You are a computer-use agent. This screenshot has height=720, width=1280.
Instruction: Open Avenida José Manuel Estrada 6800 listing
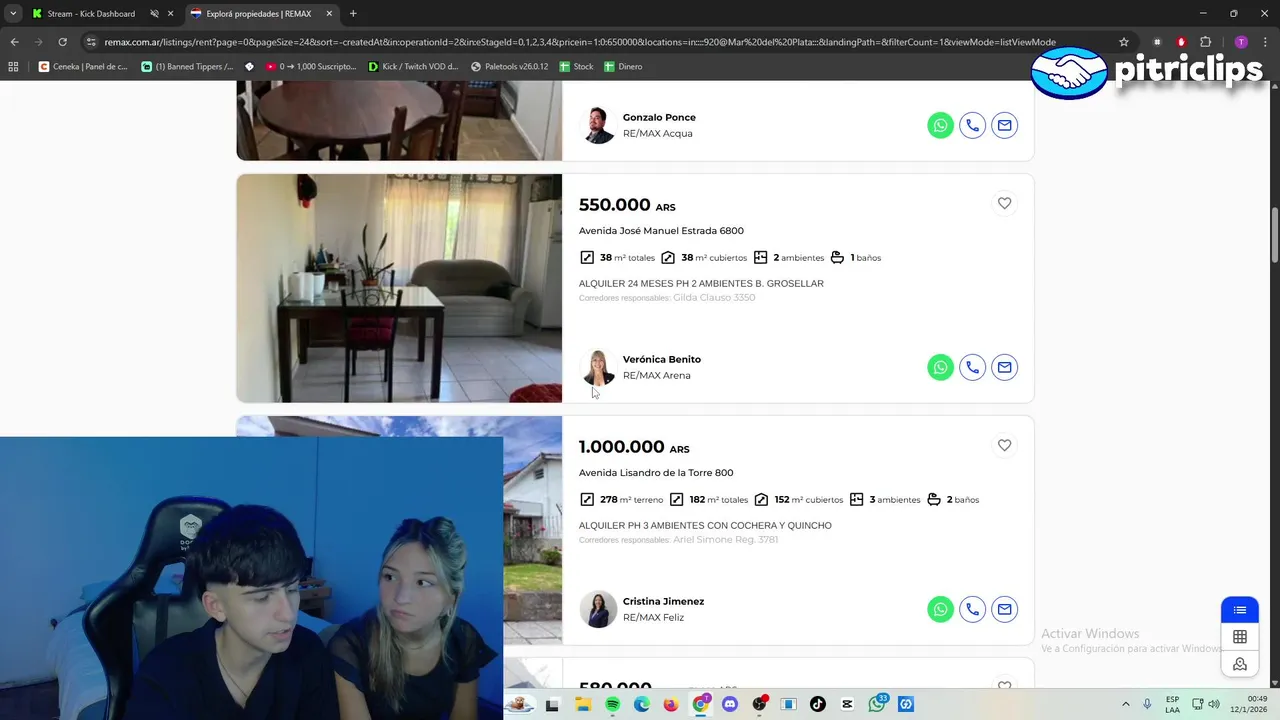coord(661,231)
